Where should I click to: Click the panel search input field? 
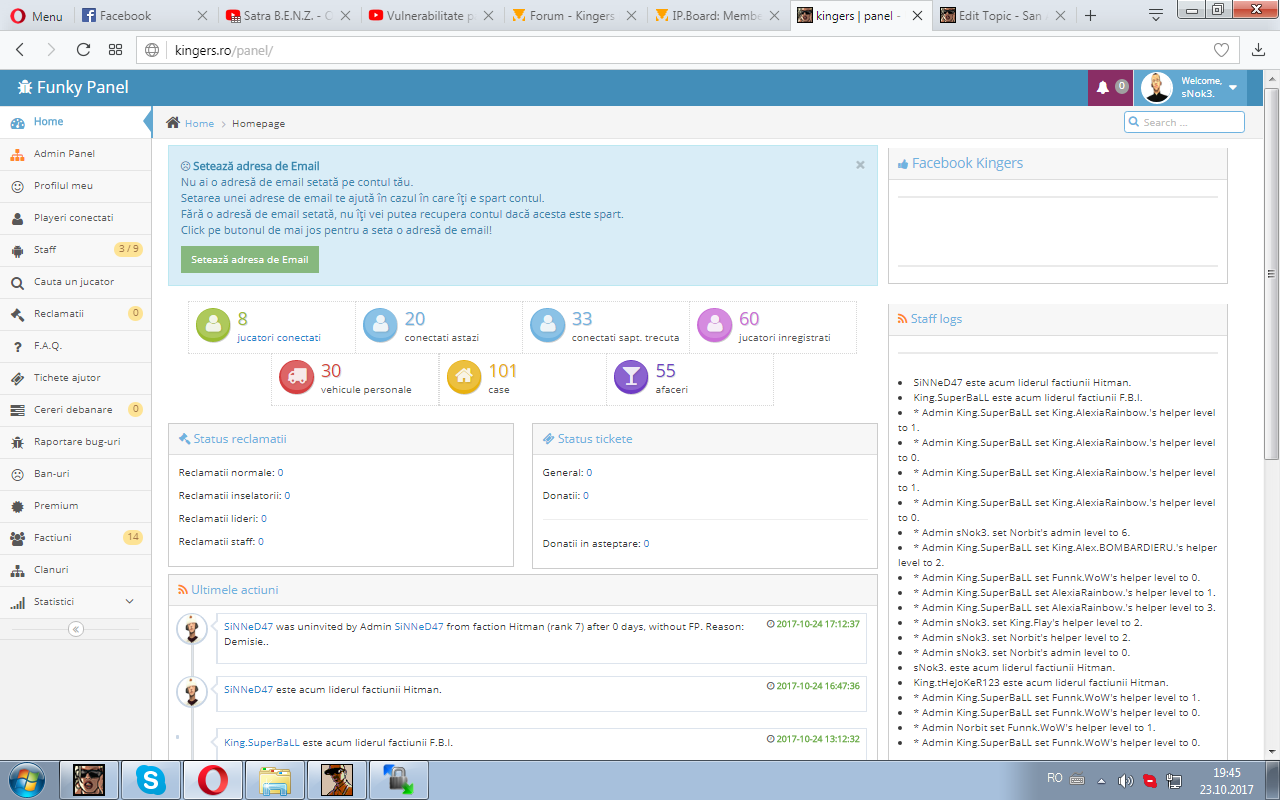(1185, 122)
